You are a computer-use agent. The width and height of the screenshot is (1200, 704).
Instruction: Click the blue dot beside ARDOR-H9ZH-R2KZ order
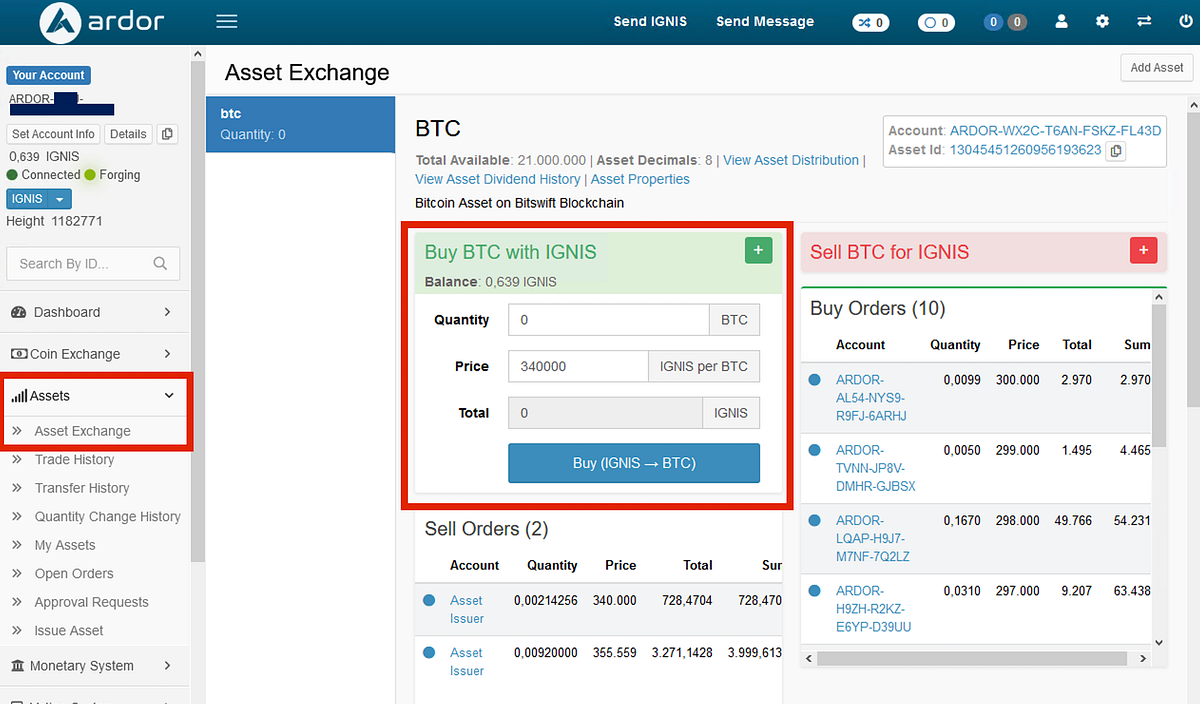pyautogui.click(x=814, y=590)
